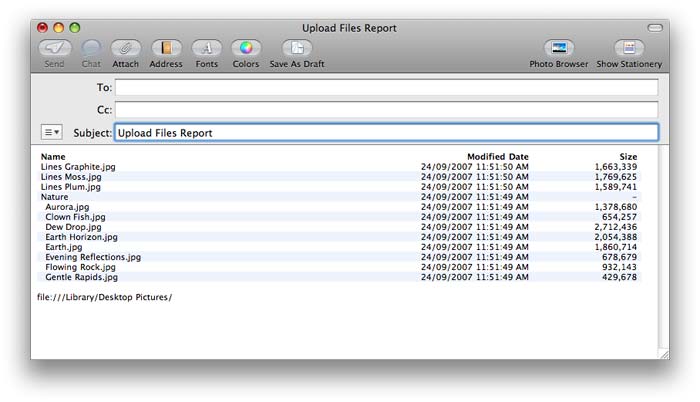Click the Show Stationery icon
Screen dimensions: 700x402
[x=629, y=48]
